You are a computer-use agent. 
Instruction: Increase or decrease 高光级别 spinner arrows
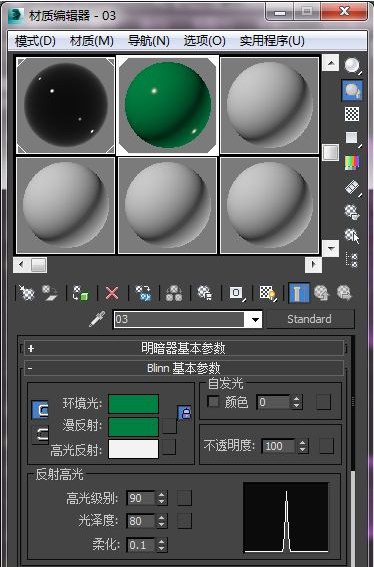coord(162,498)
